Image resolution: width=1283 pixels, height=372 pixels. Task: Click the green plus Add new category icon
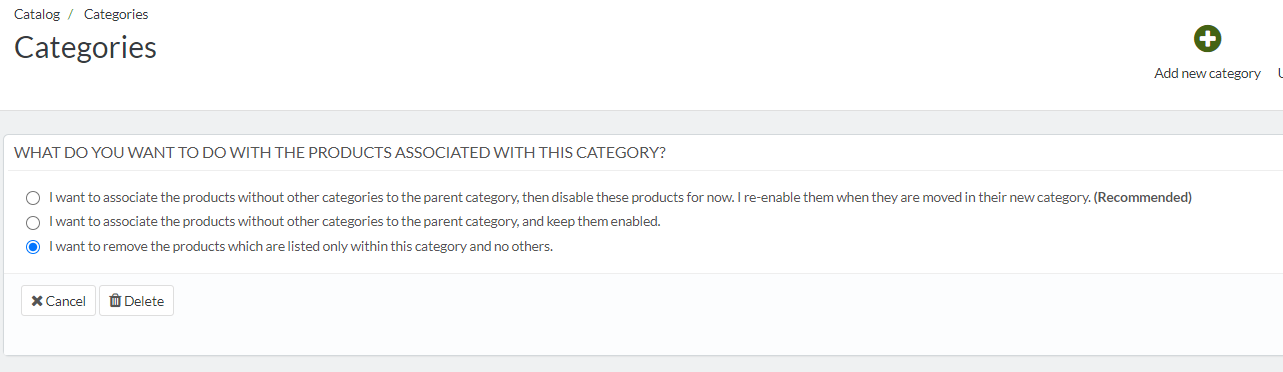click(x=1207, y=39)
